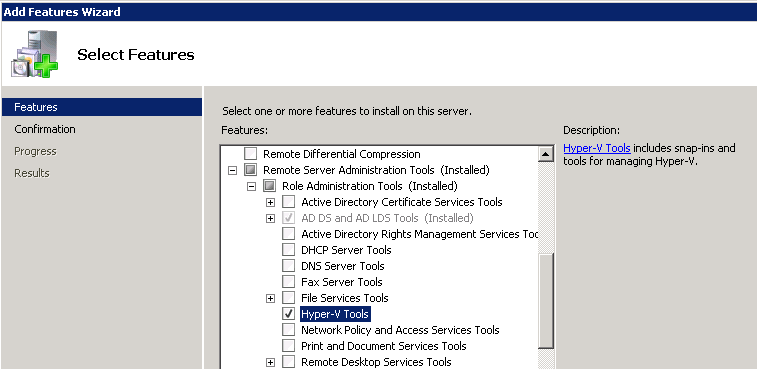Toggle Role Administration Tools checkbox
This screenshot has height=369, width=757.
269,186
